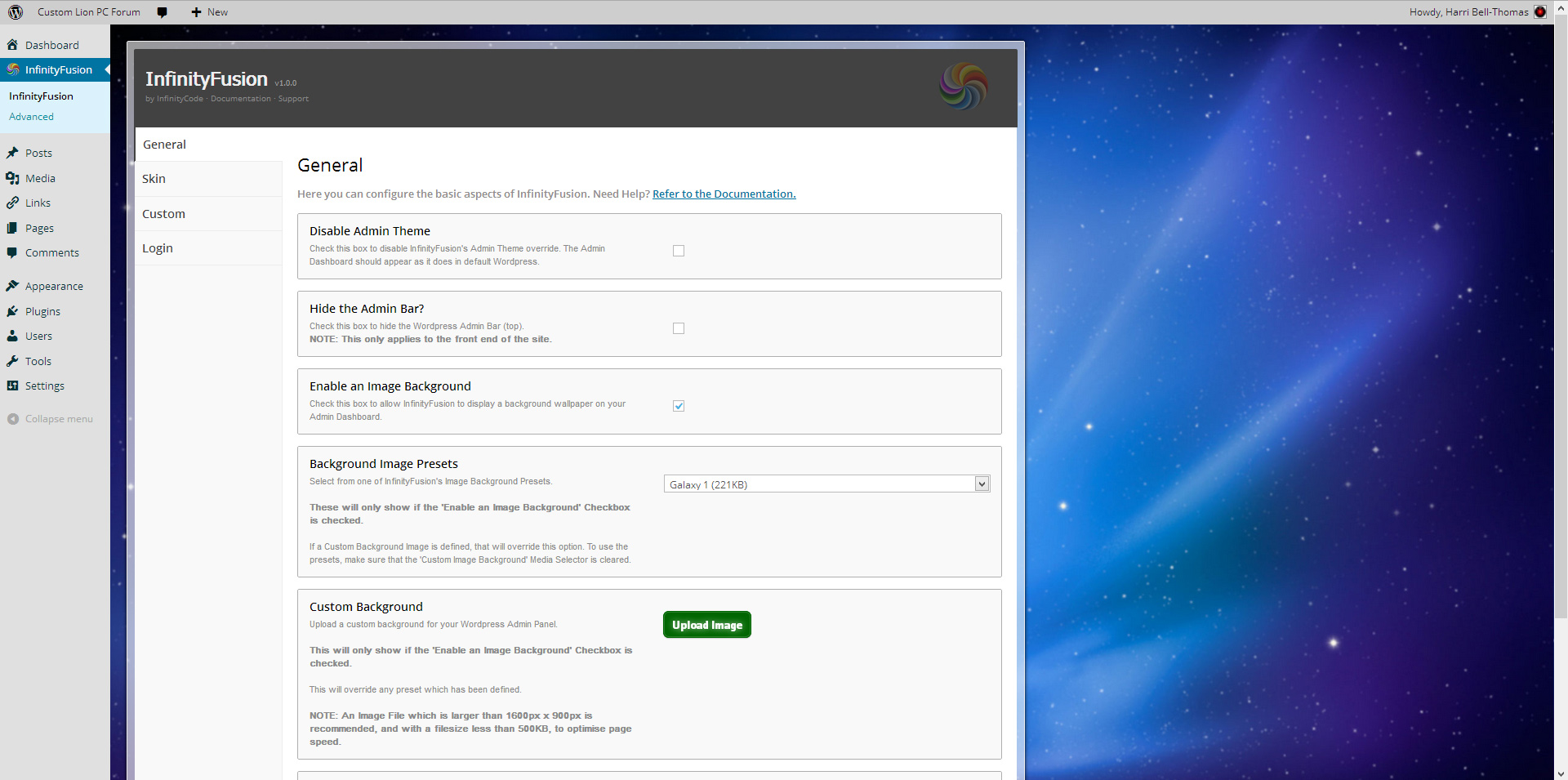The width and height of the screenshot is (1568, 780).
Task: Switch to the Skin tab
Action: click(208, 179)
